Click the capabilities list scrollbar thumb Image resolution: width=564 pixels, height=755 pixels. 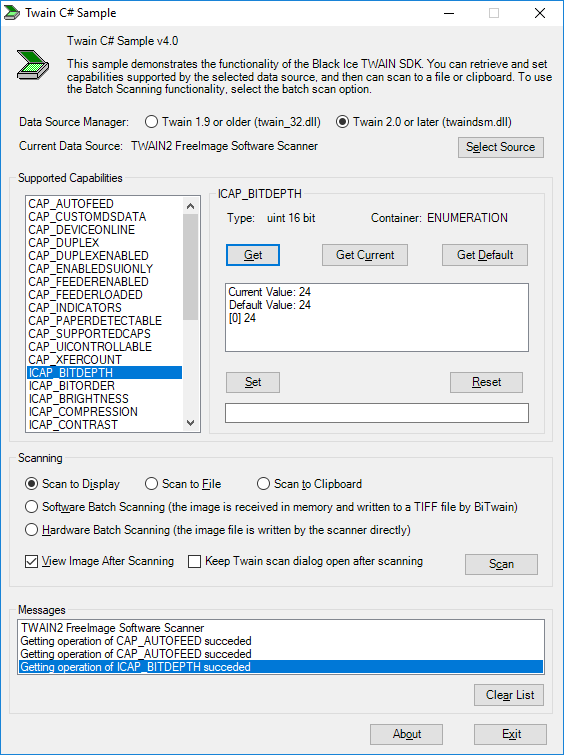pos(191,267)
